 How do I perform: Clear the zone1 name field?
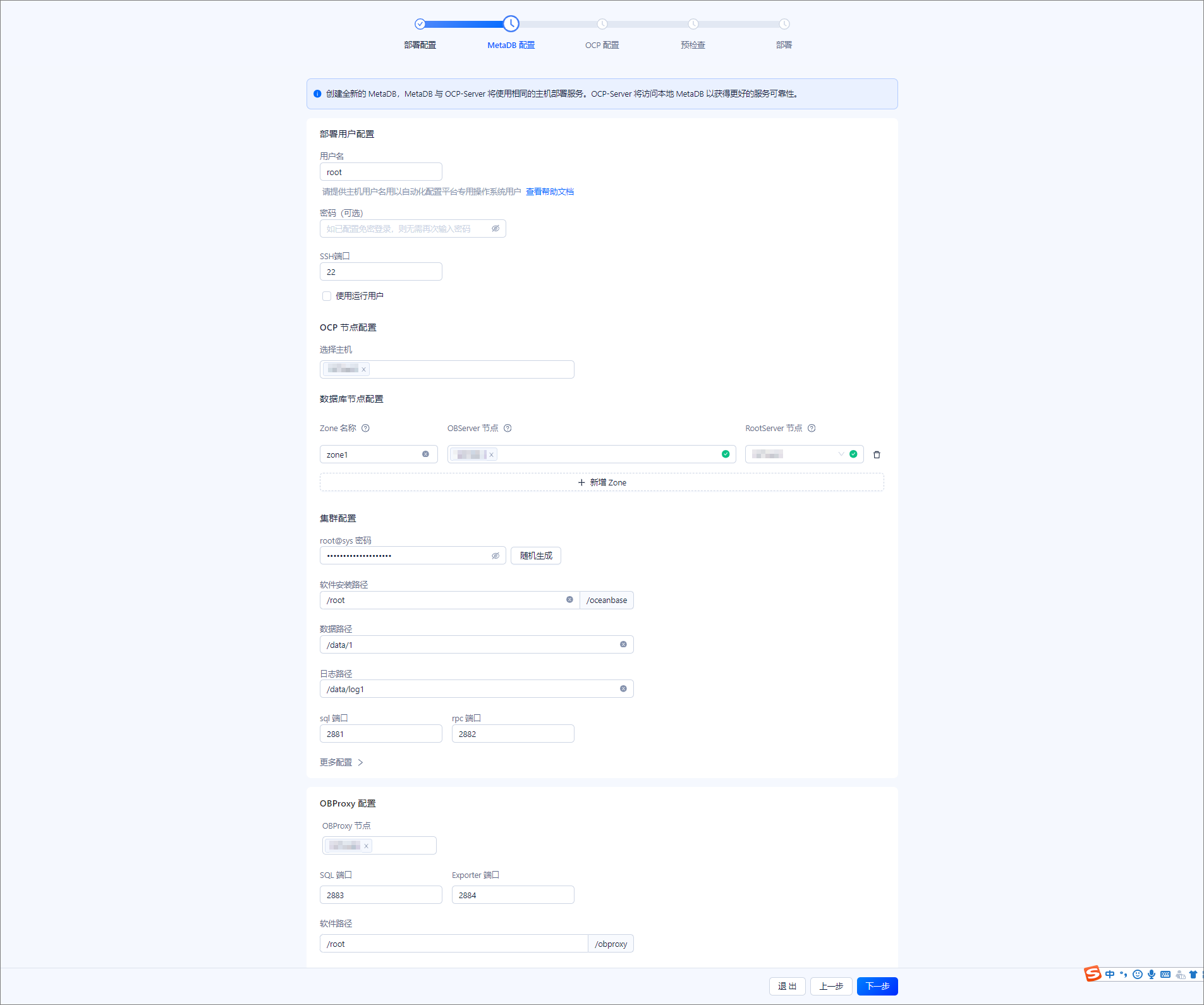pos(425,454)
